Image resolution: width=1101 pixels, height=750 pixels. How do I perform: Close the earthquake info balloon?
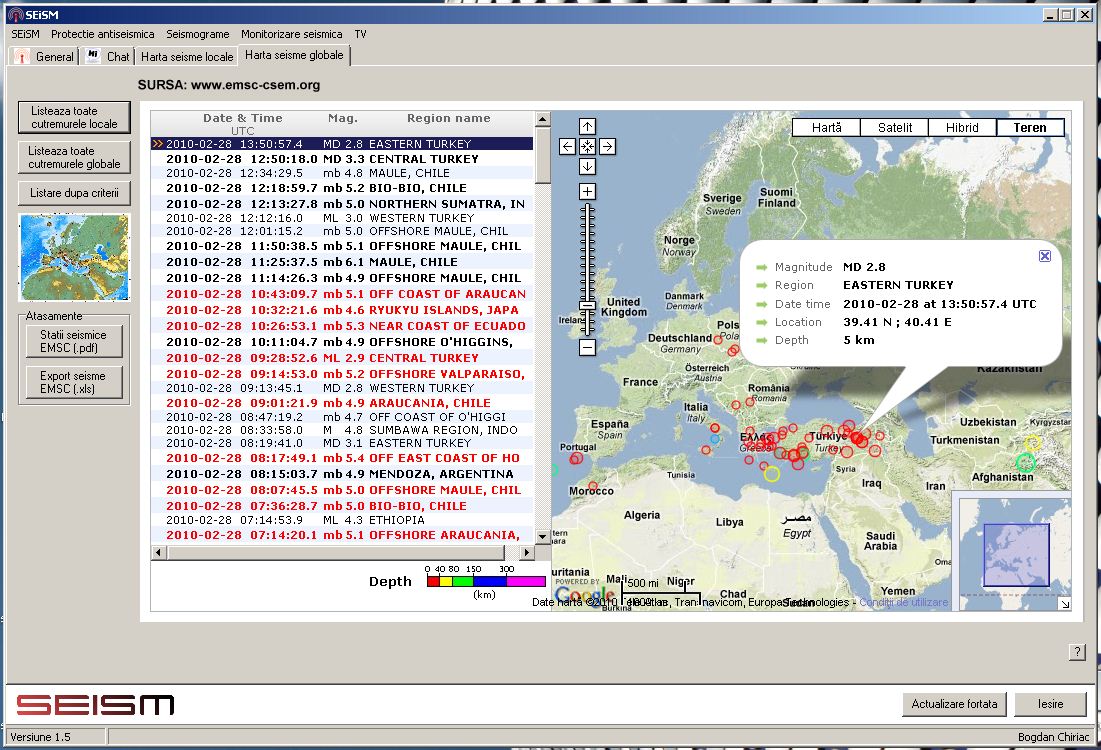point(1044,256)
